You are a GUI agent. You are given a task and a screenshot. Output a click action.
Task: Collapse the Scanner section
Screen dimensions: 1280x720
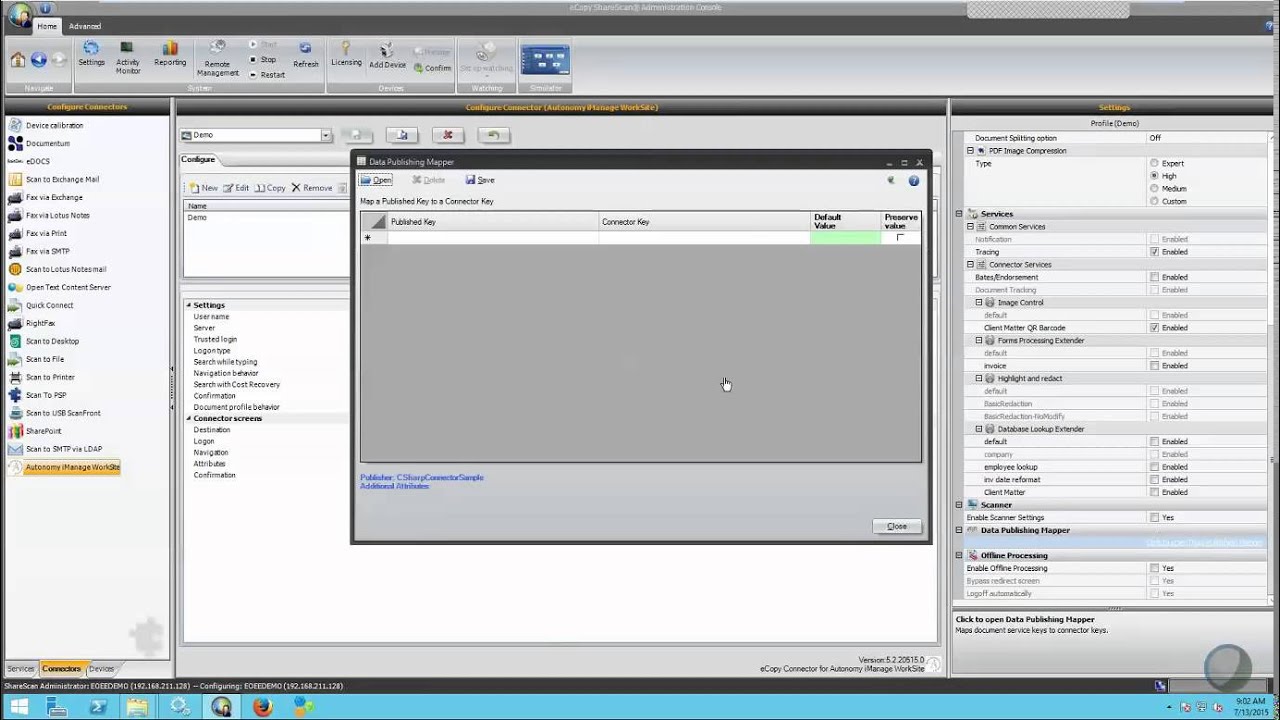click(x=959, y=505)
